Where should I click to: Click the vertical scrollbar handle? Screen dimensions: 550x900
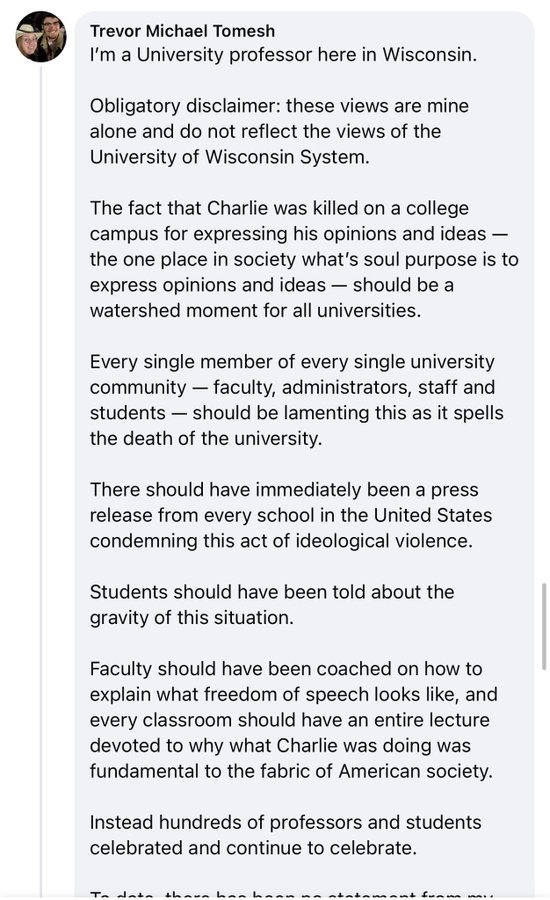click(544, 627)
